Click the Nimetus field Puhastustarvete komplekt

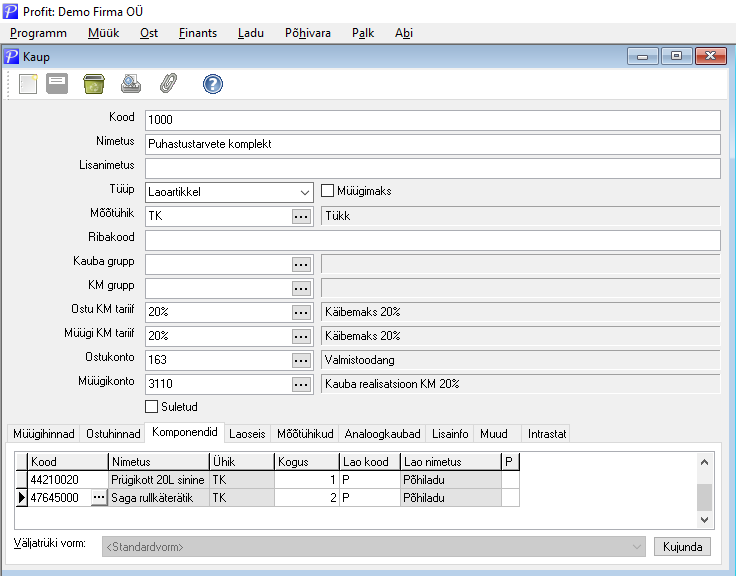point(433,144)
